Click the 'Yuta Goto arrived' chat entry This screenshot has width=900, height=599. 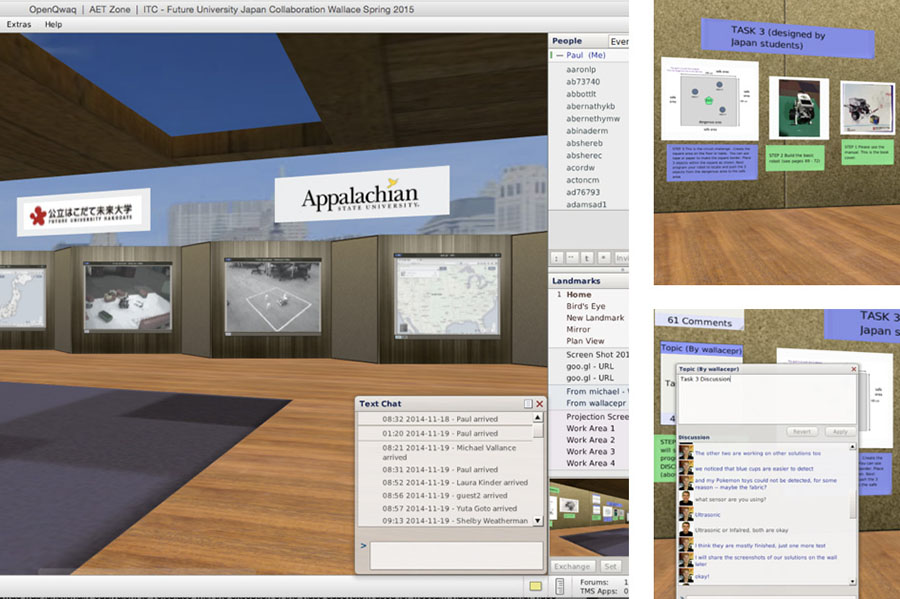[449, 508]
